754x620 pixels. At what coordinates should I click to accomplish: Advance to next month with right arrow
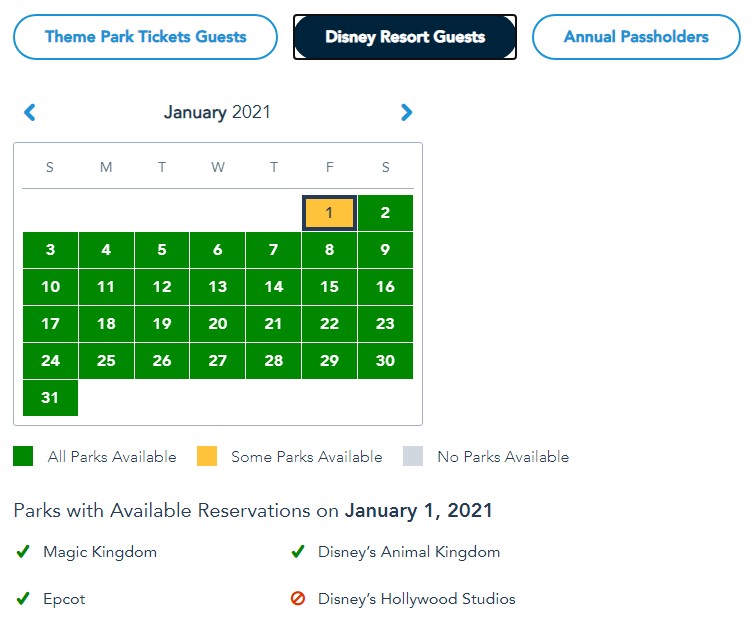click(x=406, y=112)
